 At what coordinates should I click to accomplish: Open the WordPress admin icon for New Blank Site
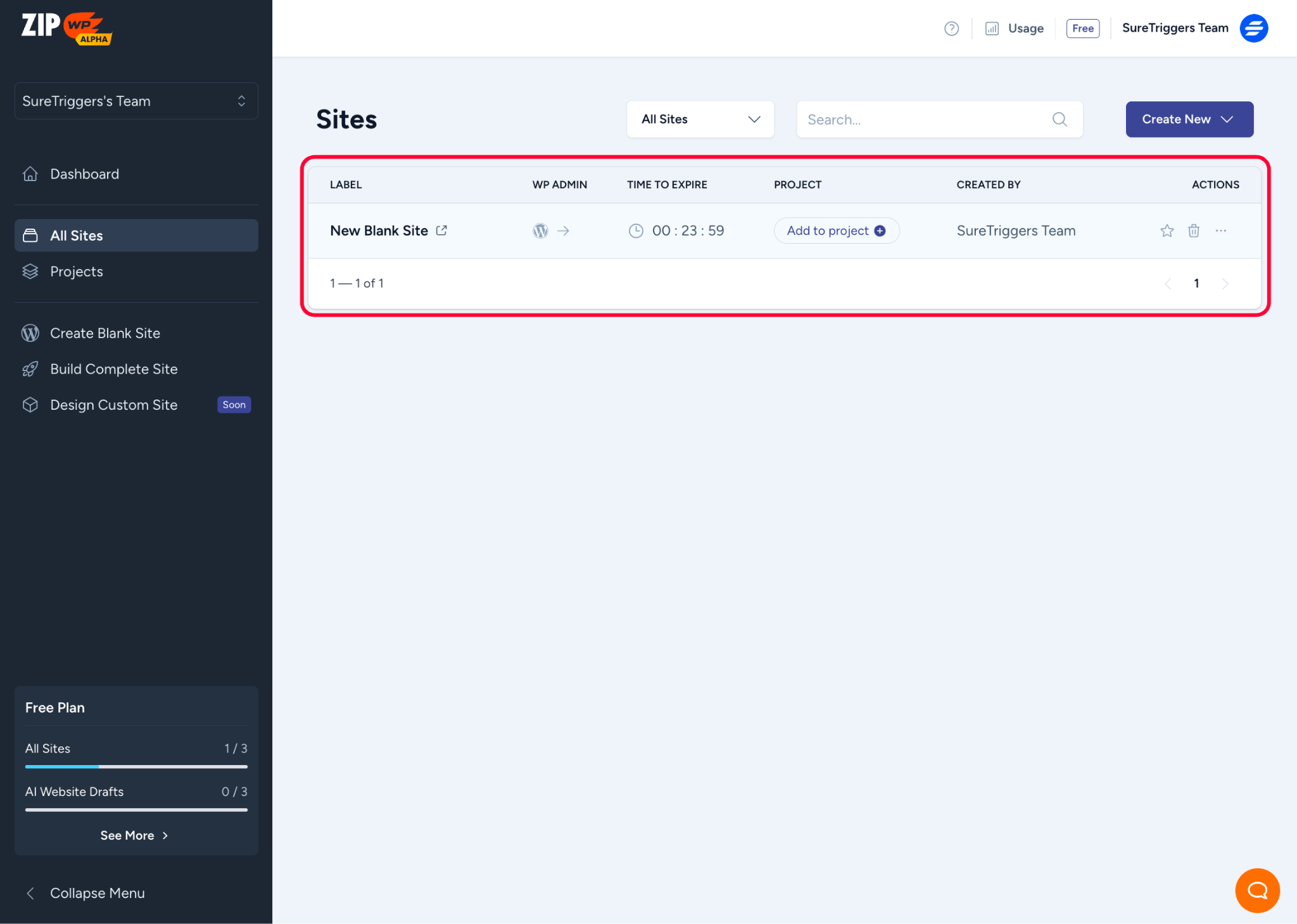[x=540, y=231]
